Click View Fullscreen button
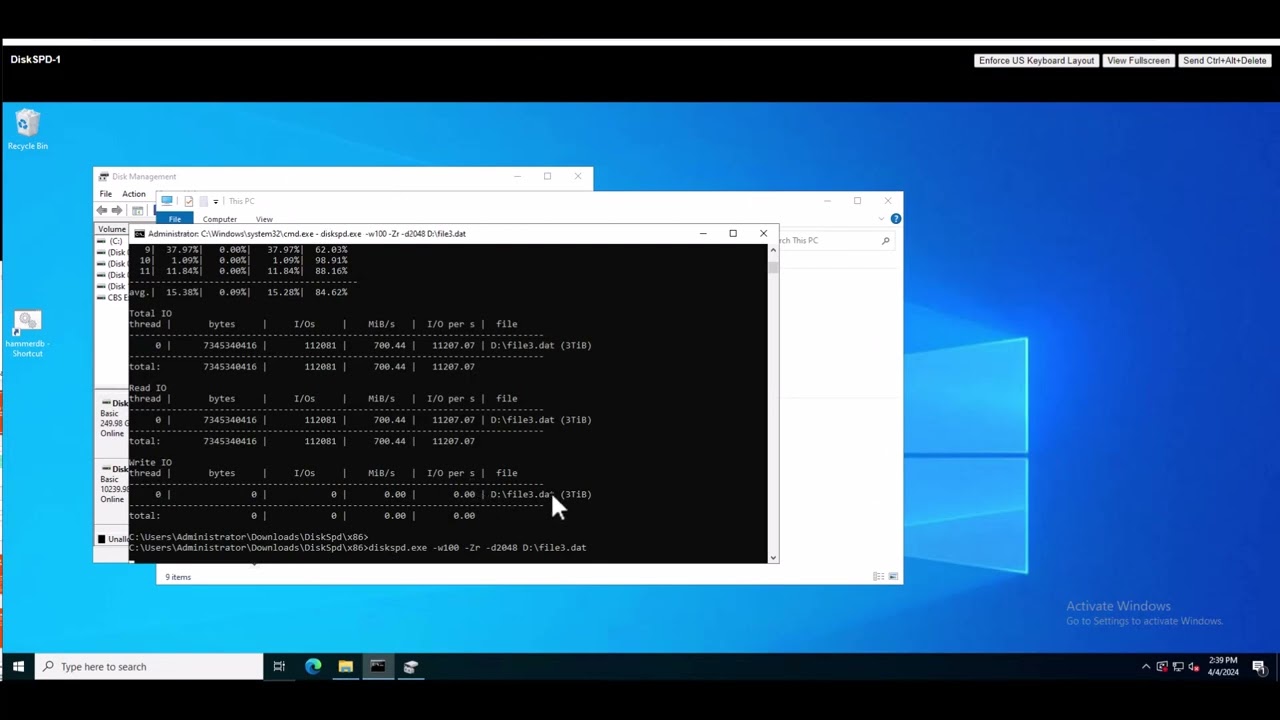 coord(1138,61)
